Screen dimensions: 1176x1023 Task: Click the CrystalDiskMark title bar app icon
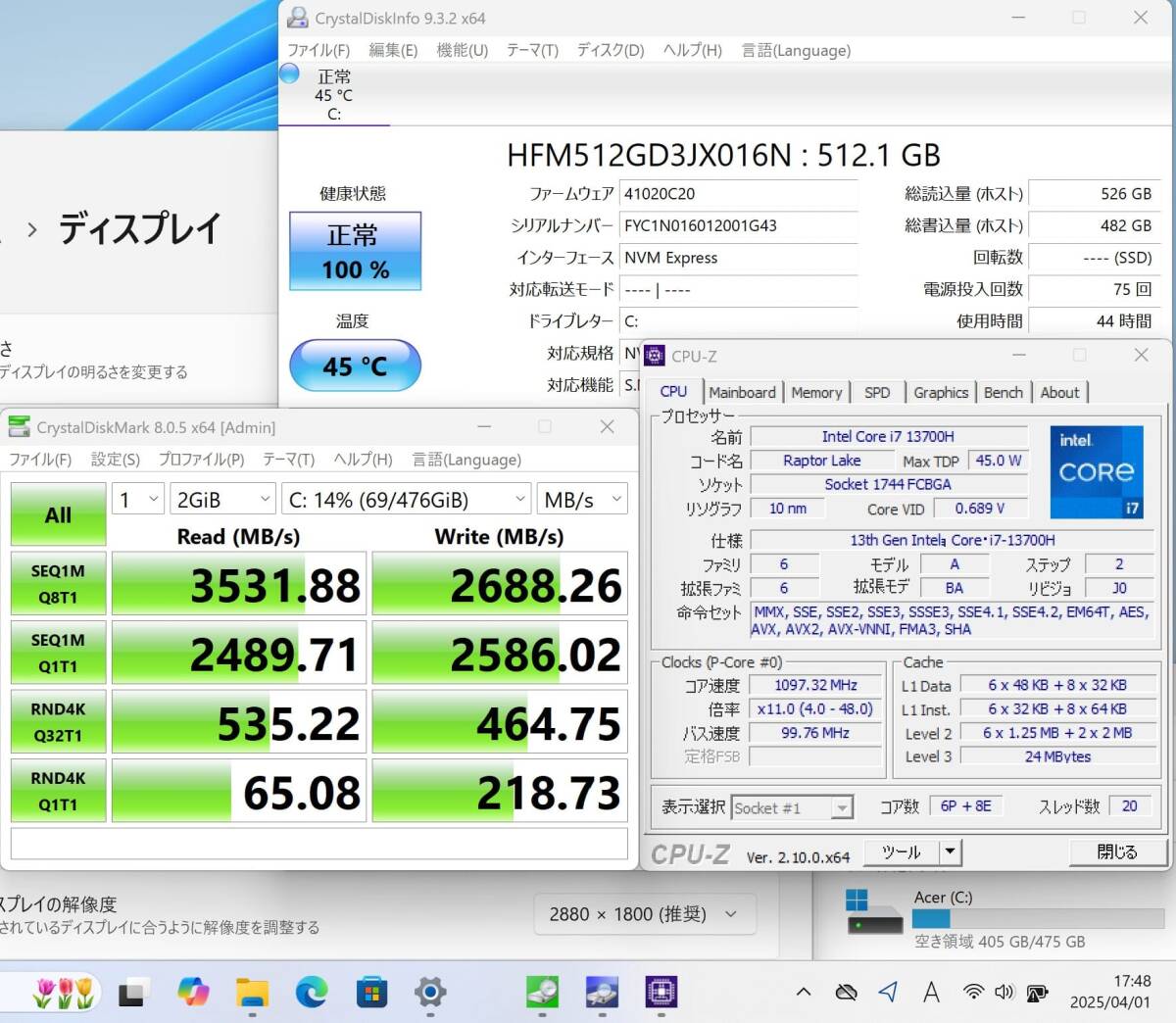pos(19,426)
